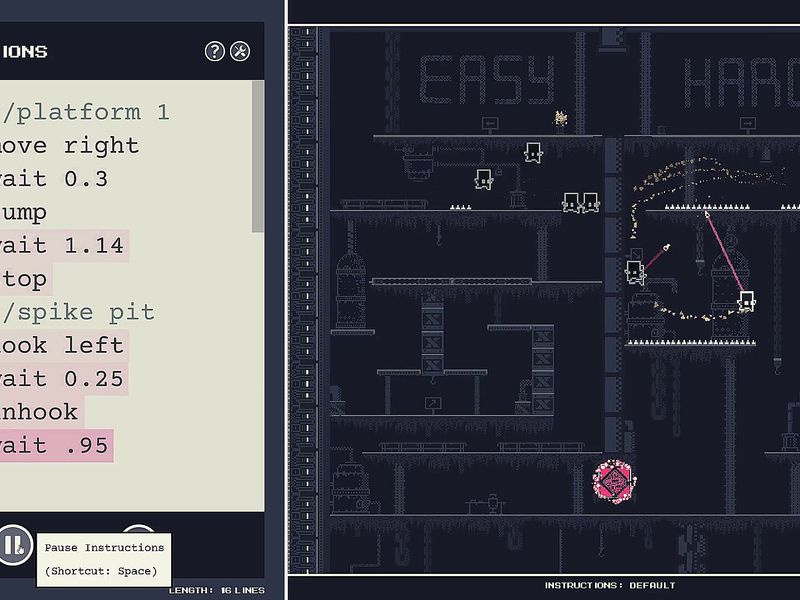This screenshot has width=800, height=600.
Task: Click the 'Instructions: Default' status label
Action: pos(610,585)
